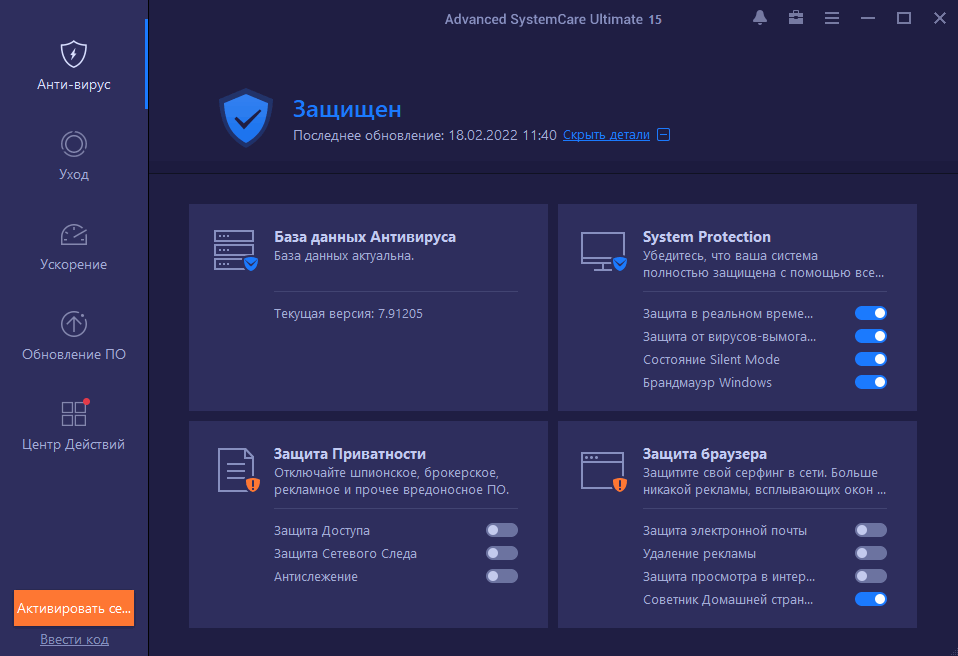Enable Удаление рекламы switch
The image size is (958, 656).
871,553
